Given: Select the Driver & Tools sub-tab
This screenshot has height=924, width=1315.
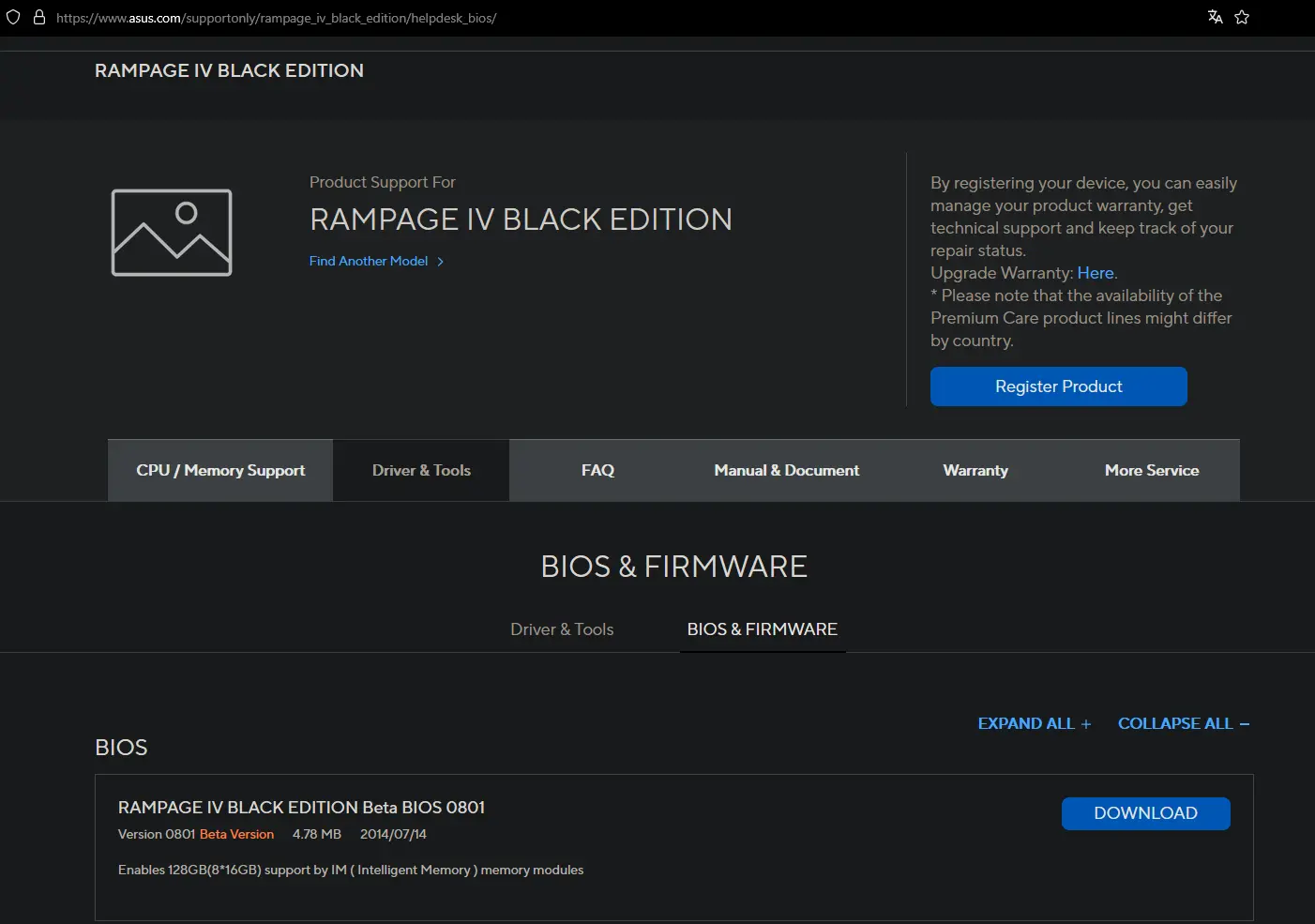Looking at the screenshot, I should point(562,629).
